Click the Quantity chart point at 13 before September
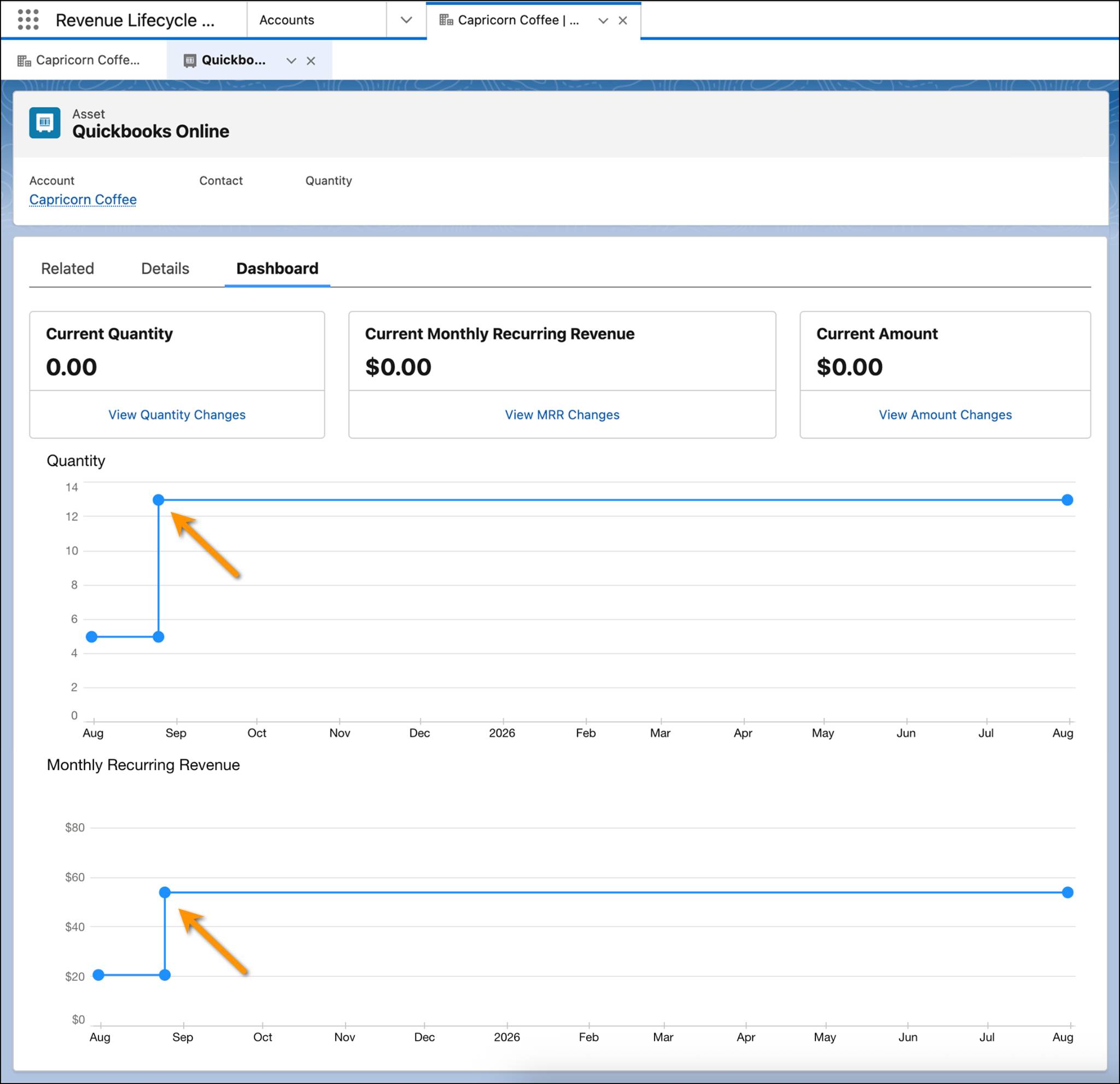The width and height of the screenshot is (1120, 1084). coord(159,500)
